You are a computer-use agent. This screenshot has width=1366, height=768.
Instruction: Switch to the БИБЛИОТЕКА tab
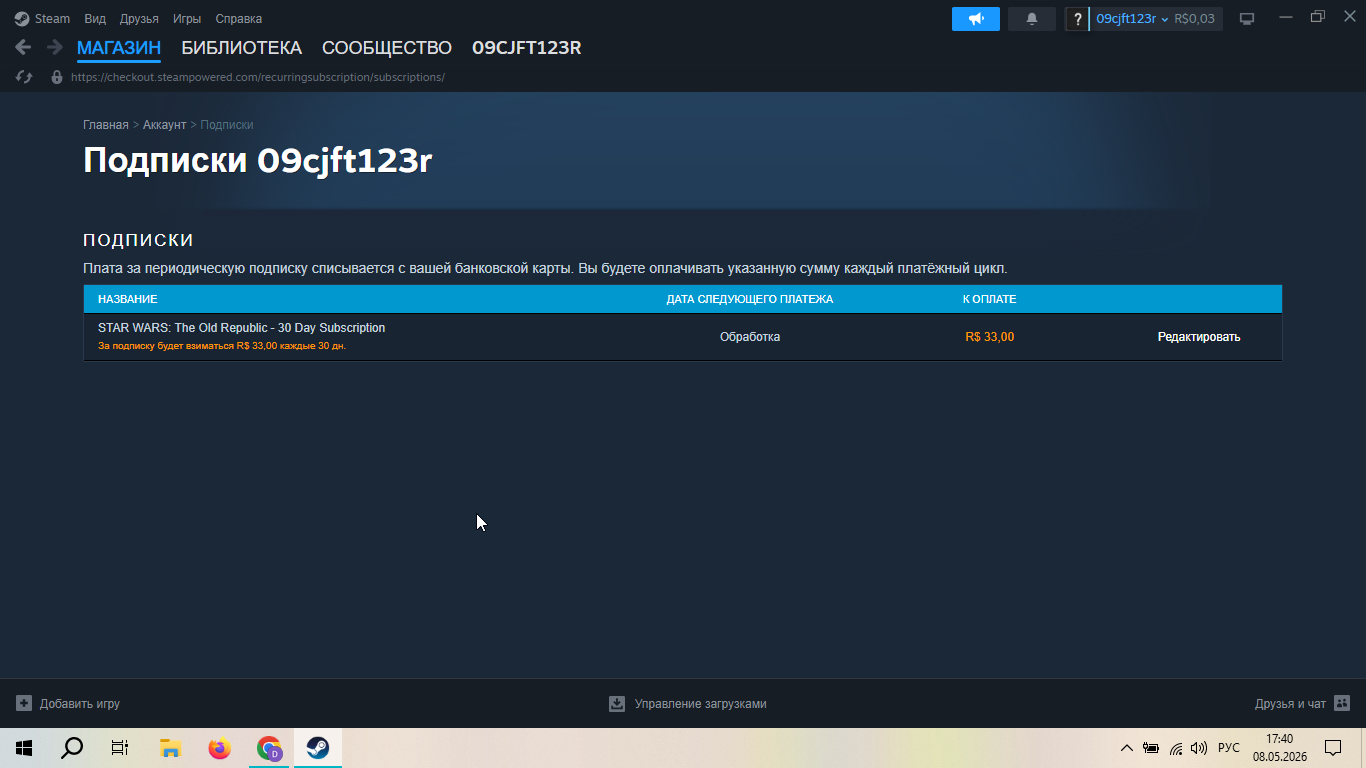click(x=241, y=48)
